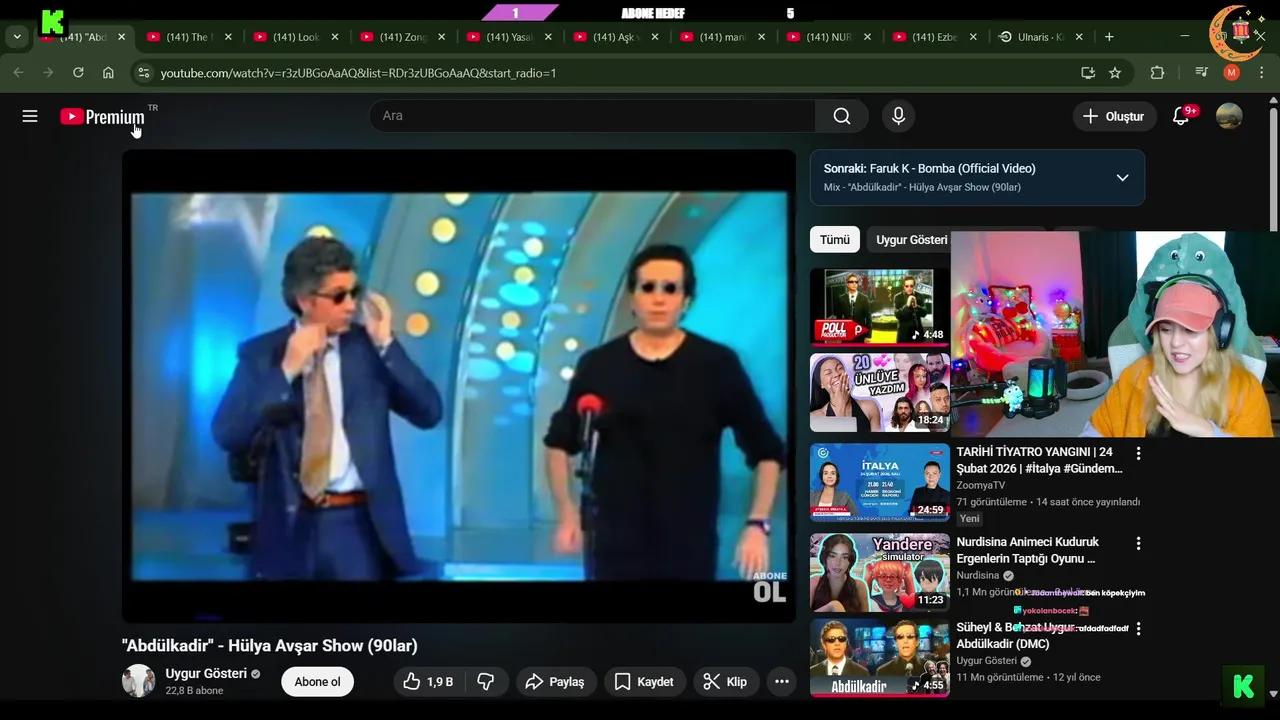Image resolution: width=1280 pixels, height=720 pixels.
Task: Switch to the '(141) Aşk' browser tab
Action: [x=616, y=37]
